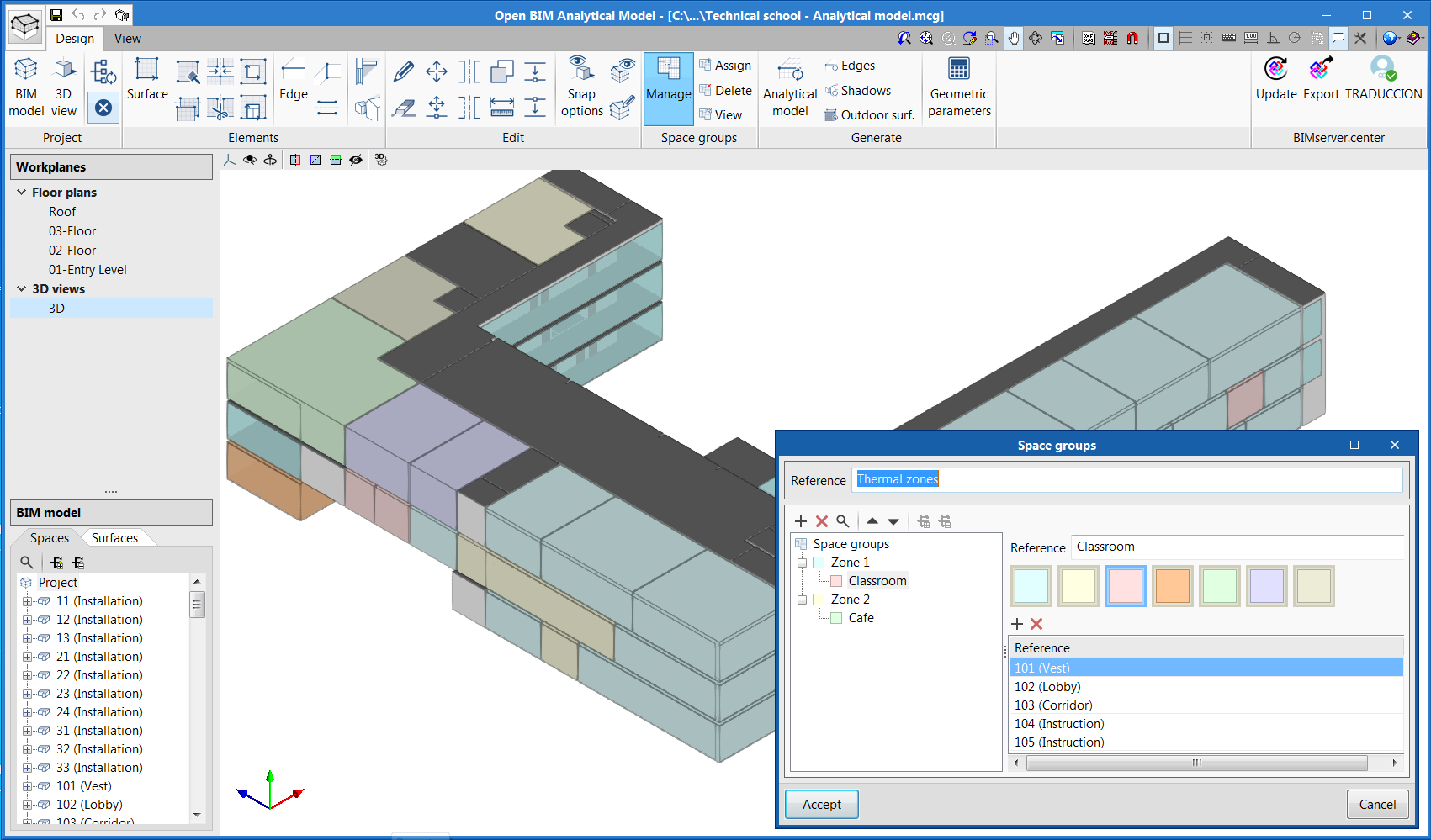Activate the magnet snap icon above the viewport
The image size is (1431, 840).
[x=1132, y=38]
